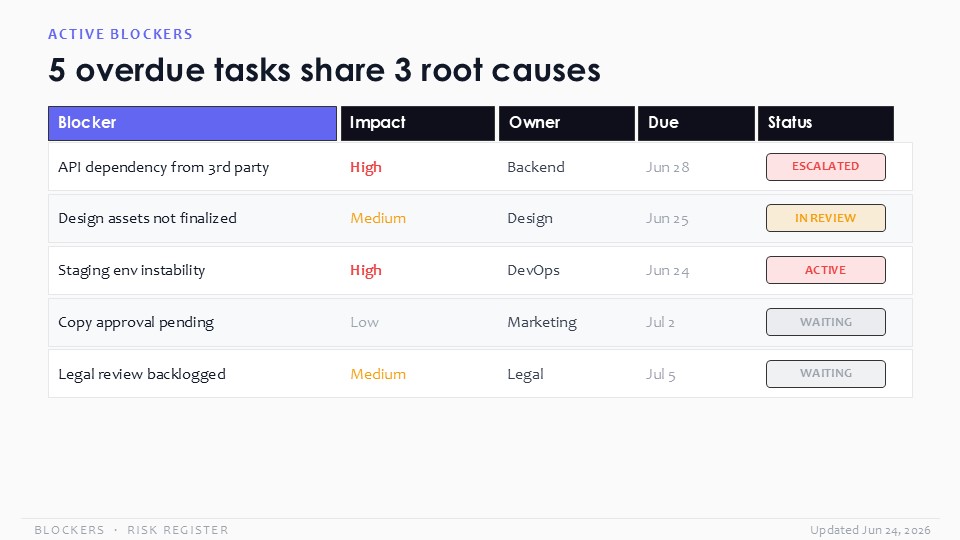Click the ACTIVE BLOCKERS section label
Image resolution: width=960 pixels, height=540 pixels.
tap(121, 34)
